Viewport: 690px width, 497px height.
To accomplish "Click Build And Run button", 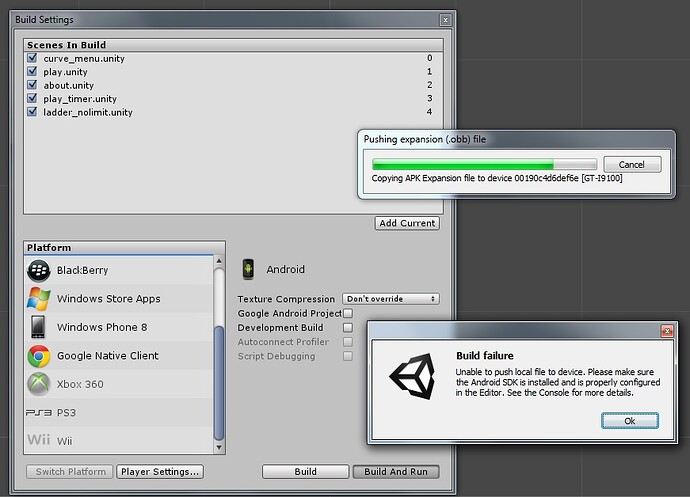I will coord(396,471).
